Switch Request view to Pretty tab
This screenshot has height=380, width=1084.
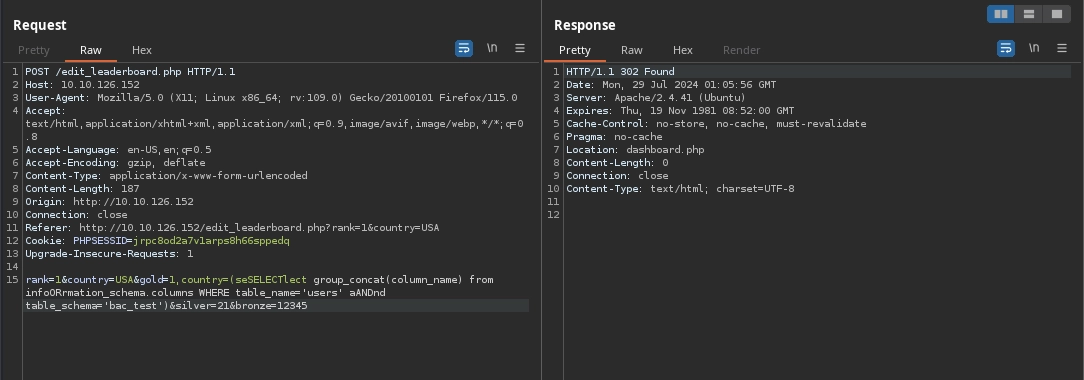pos(34,50)
